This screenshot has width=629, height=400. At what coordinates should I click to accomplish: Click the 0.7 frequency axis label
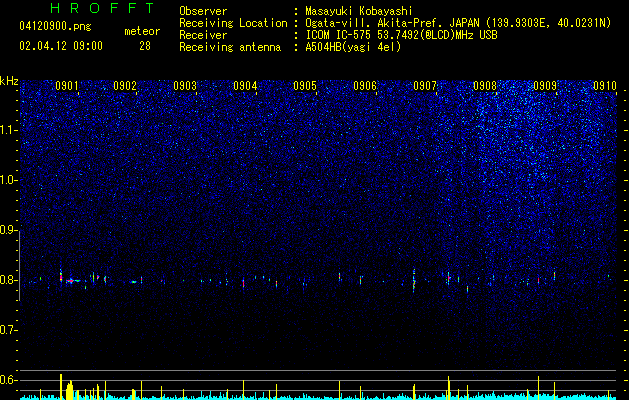[x=9, y=330]
